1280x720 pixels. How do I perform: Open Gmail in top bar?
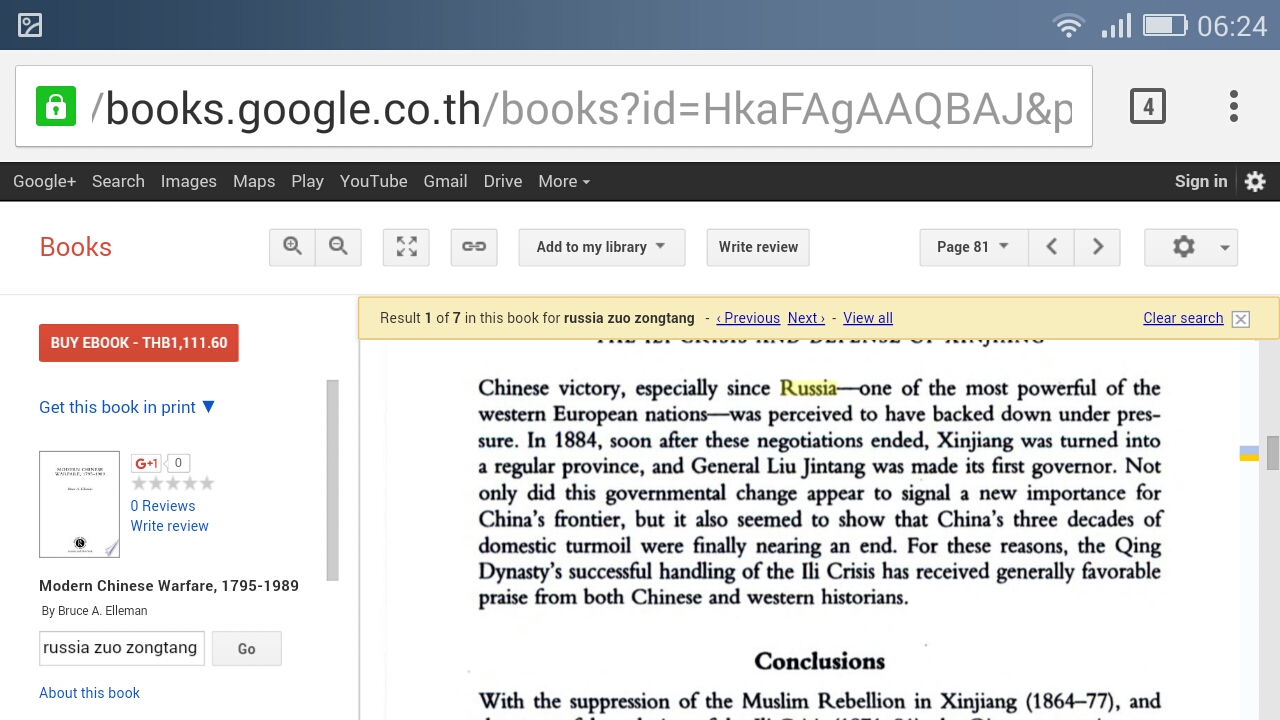[445, 181]
